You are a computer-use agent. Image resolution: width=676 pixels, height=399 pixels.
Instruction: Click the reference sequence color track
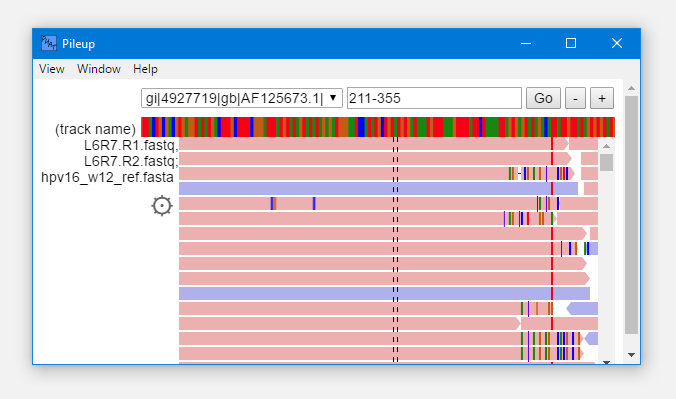[x=378, y=127]
